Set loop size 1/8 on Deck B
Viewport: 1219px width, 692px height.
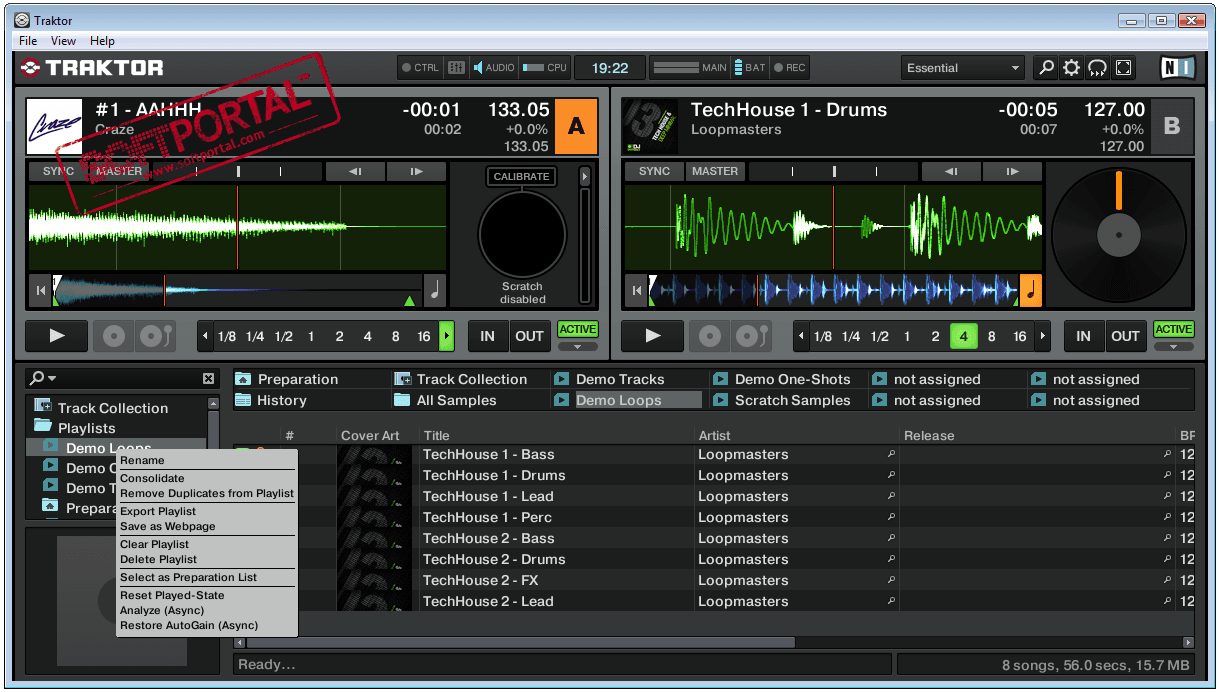coord(823,336)
